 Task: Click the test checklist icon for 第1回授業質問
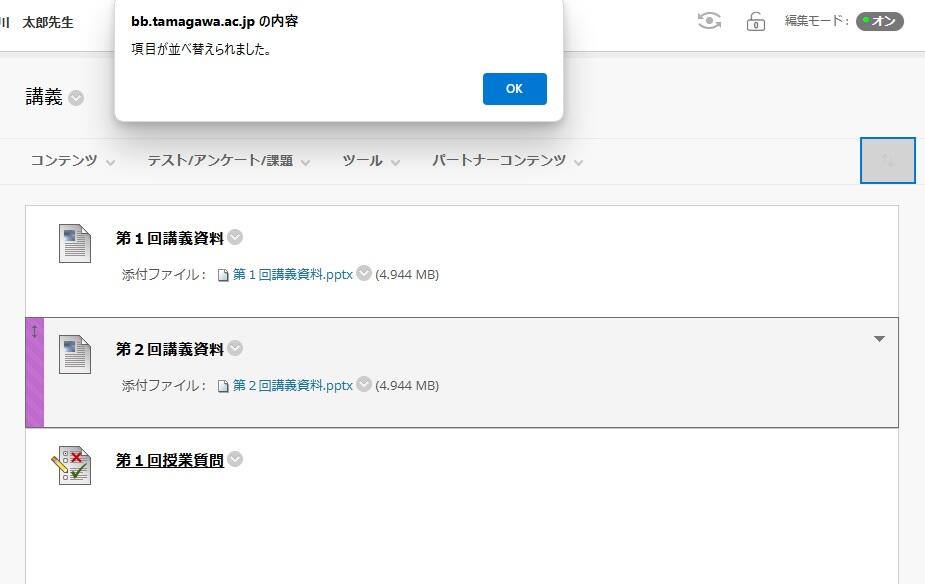coord(71,465)
